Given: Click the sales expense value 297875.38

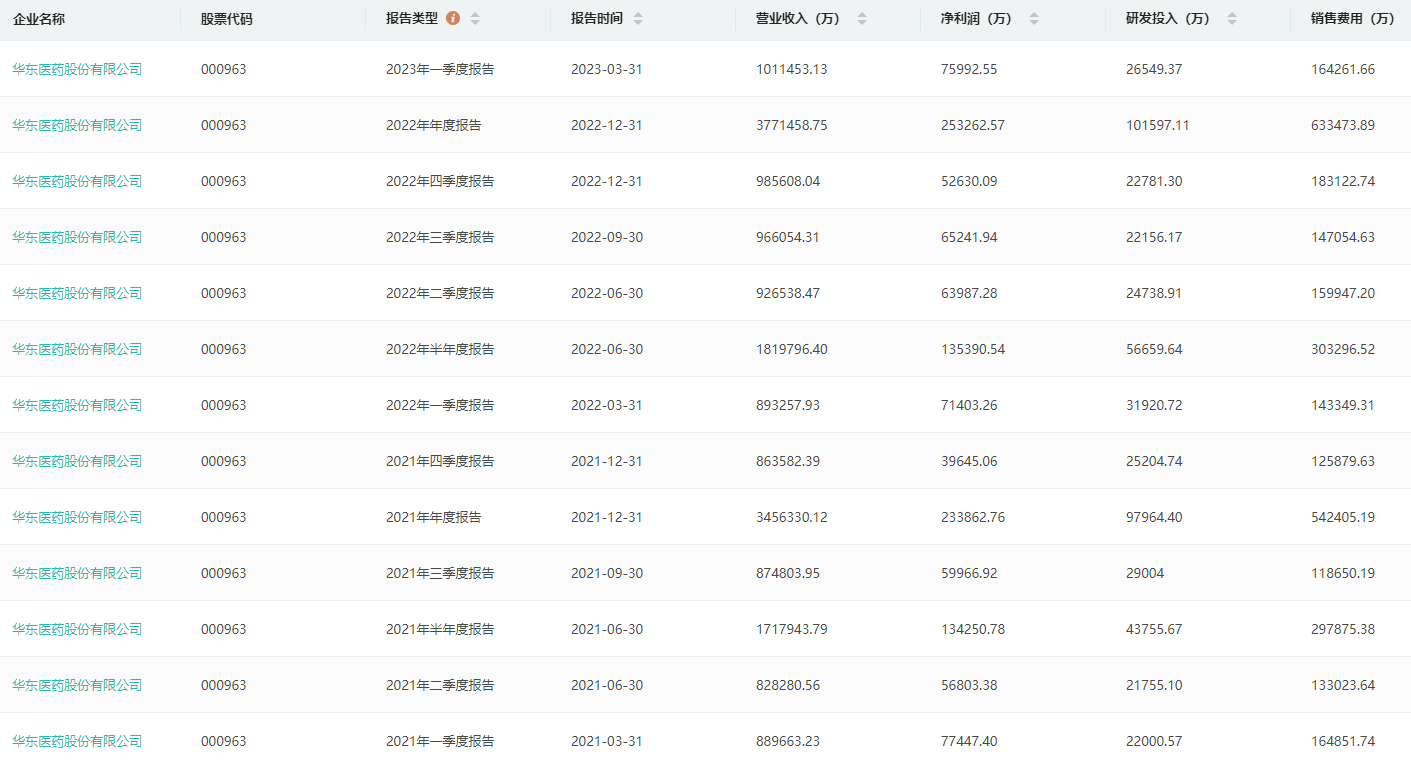Looking at the screenshot, I should (x=1343, y=629).
